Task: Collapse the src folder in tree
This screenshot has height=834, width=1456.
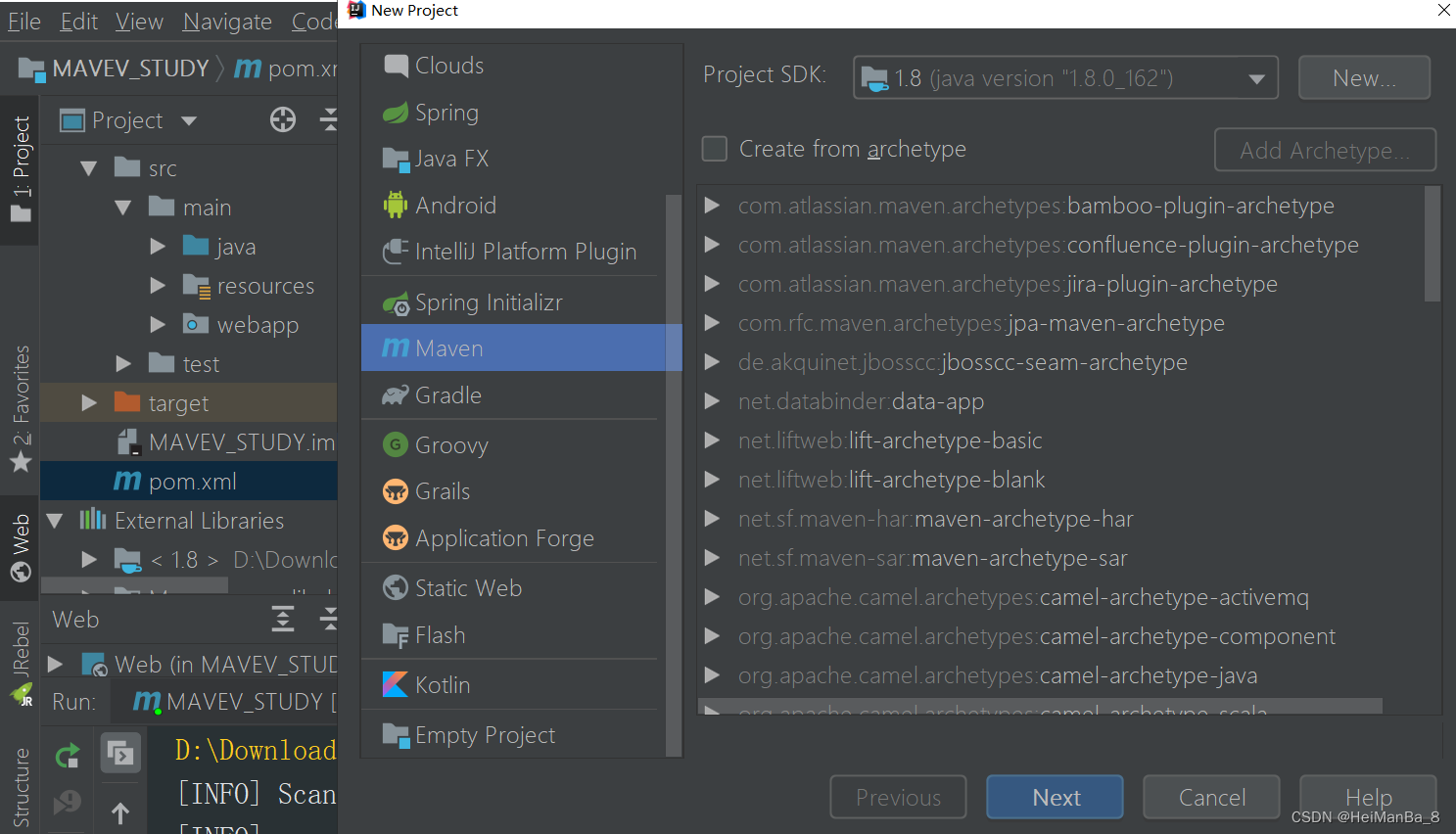Action: (x=89, y=168)
